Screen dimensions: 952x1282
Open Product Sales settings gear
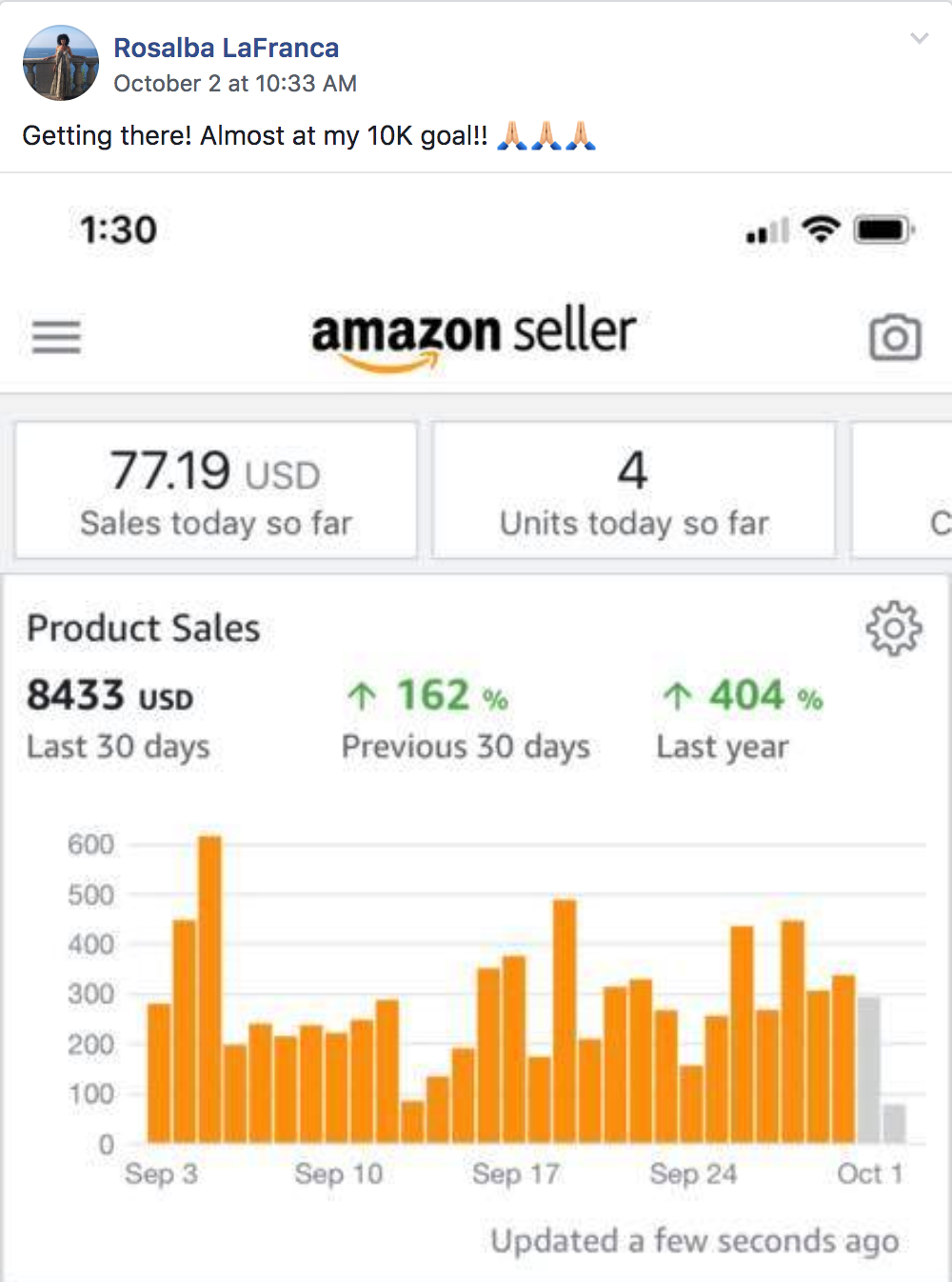point(894,628)
